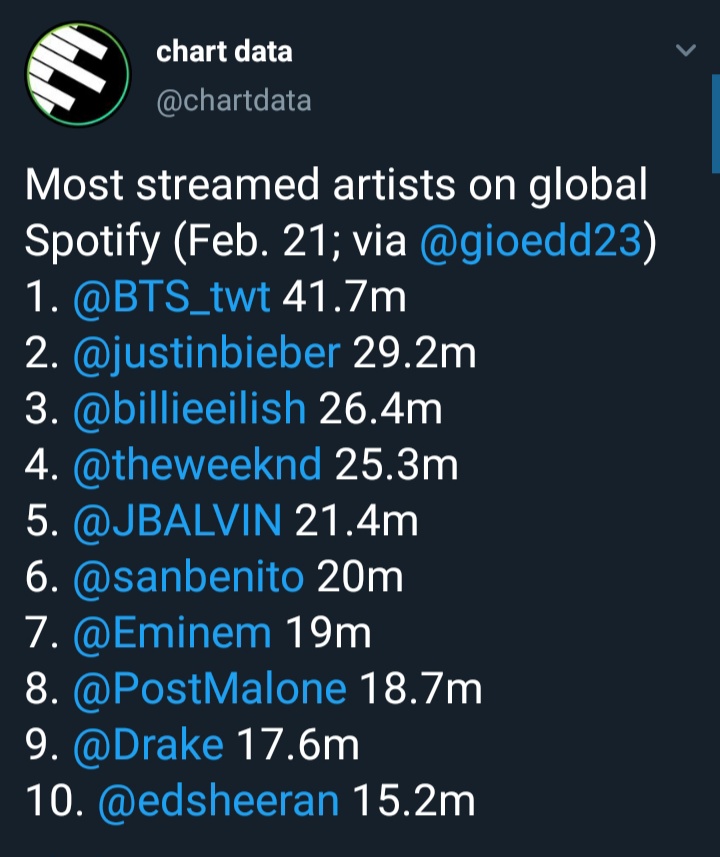Click the @sanbenito mention link

pyautogui.click(x=190, y=577)
